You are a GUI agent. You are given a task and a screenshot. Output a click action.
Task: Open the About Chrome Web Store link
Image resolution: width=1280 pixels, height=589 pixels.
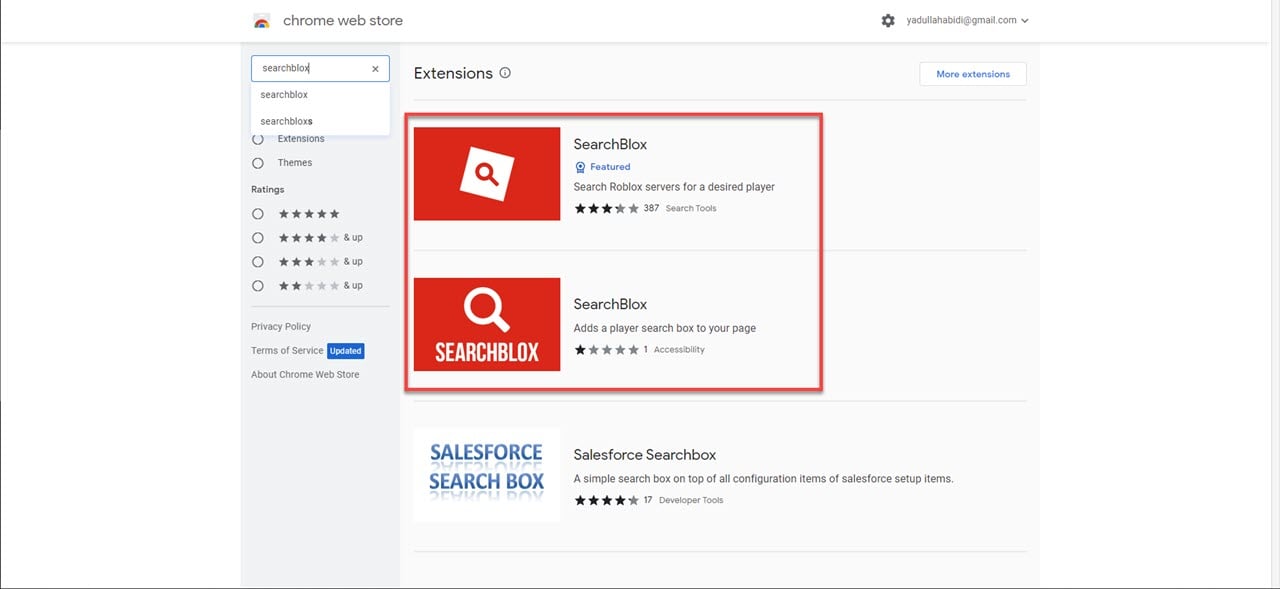305,375
